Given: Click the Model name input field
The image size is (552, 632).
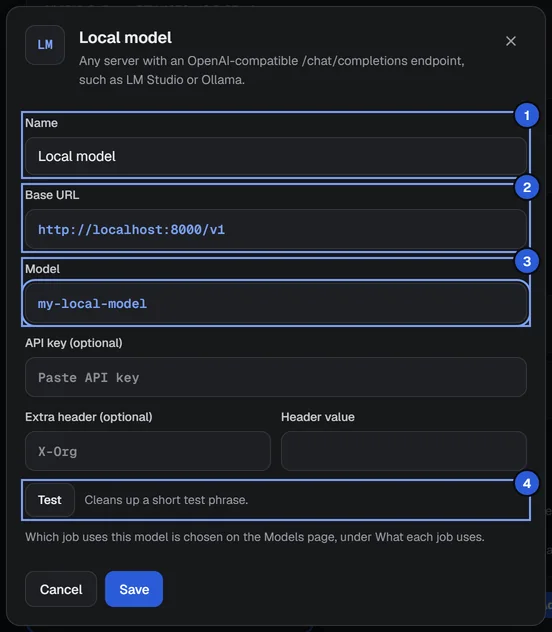Looking at the screenshot, I should [276, 304].
